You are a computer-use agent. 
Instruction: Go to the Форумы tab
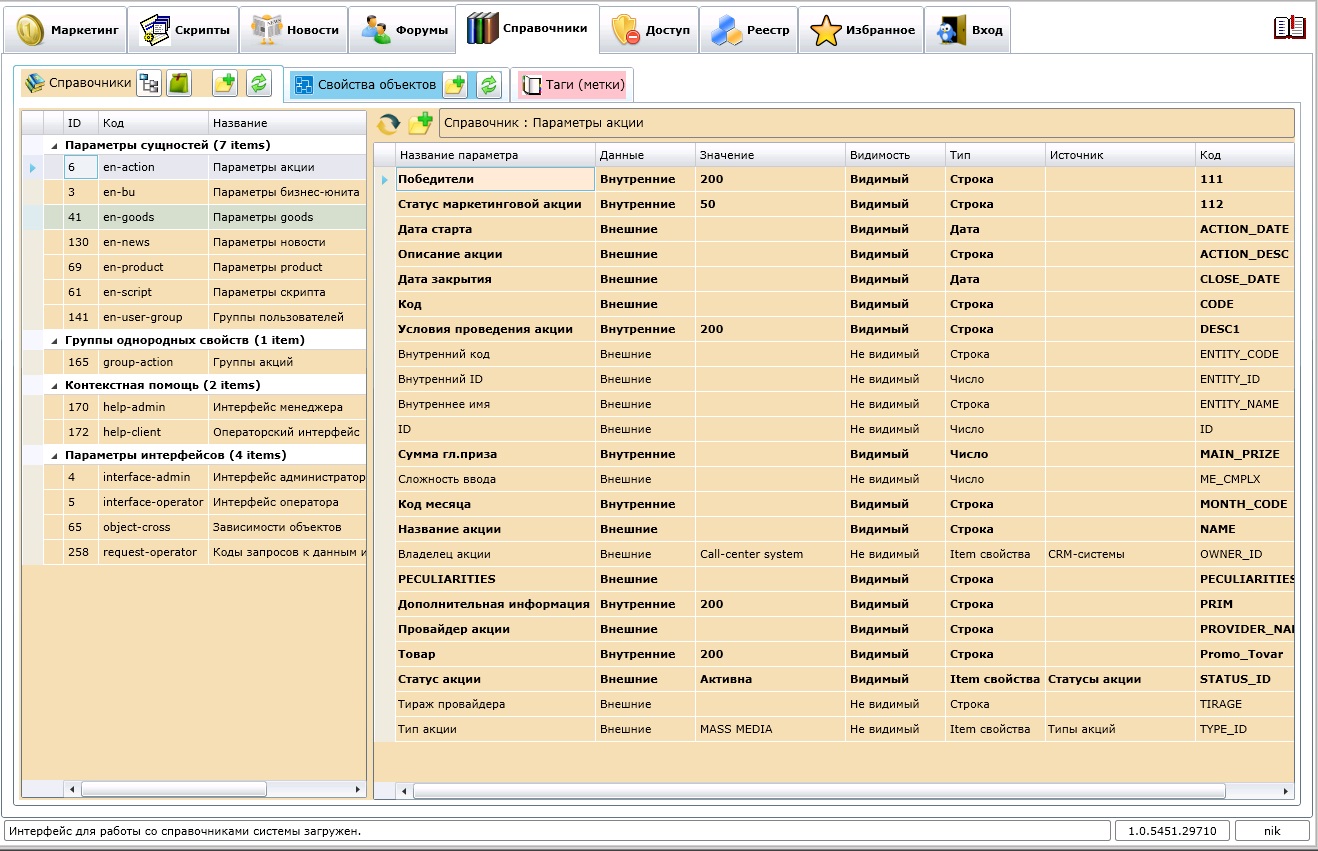tap(403, 30)
